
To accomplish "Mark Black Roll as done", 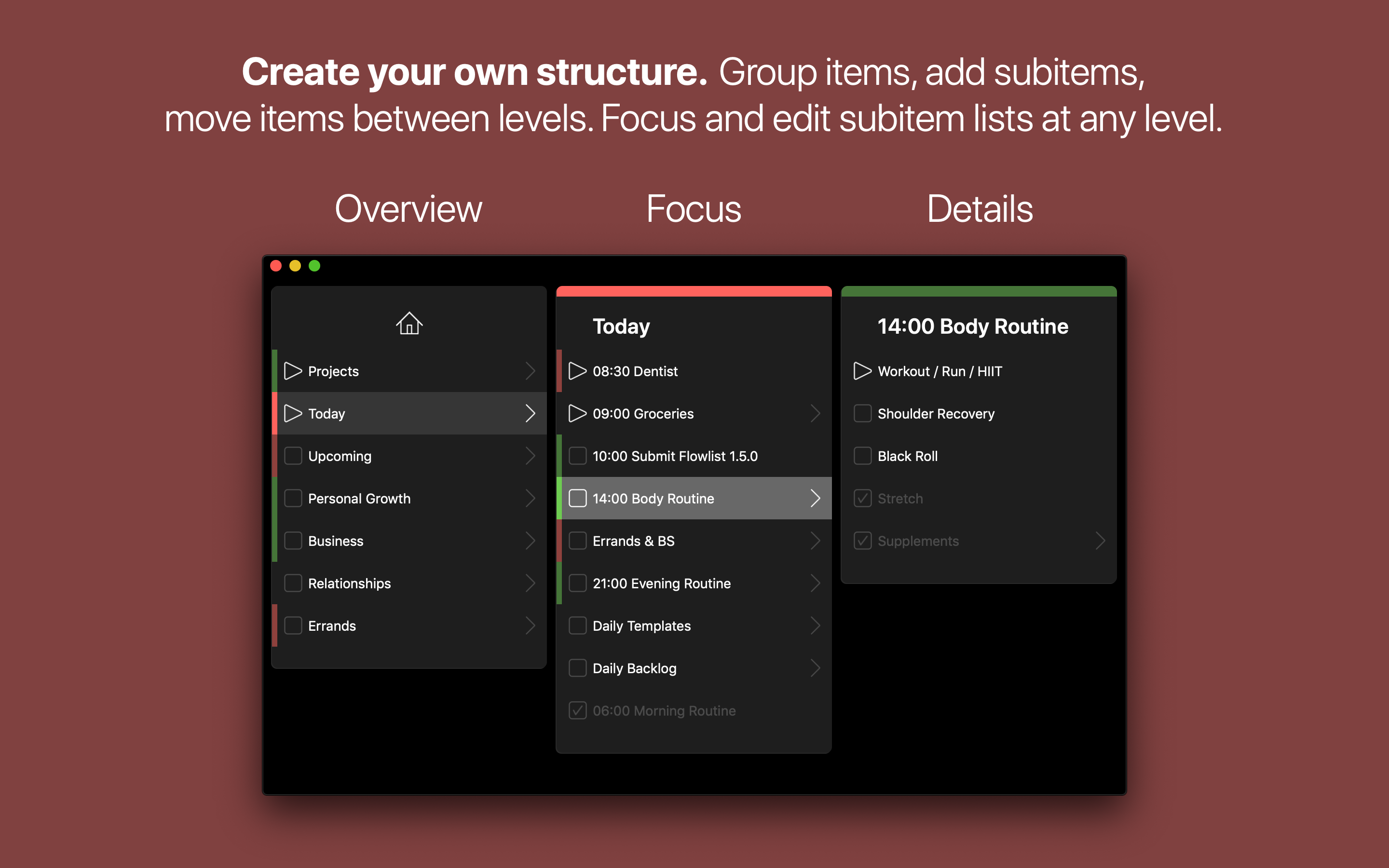I will click(862, 456).
